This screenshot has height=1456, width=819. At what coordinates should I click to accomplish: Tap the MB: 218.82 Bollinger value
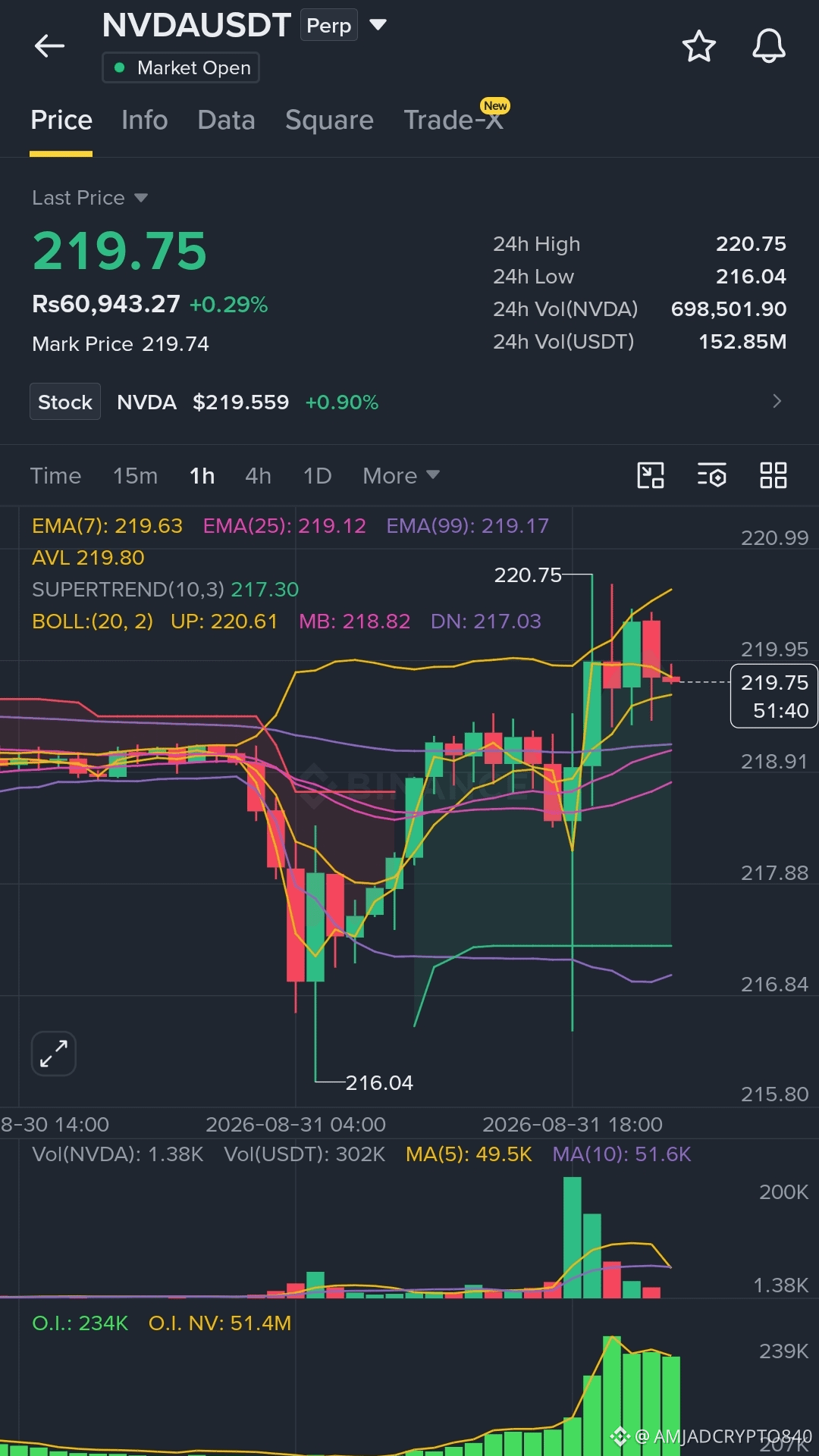[x=354, y=621]
